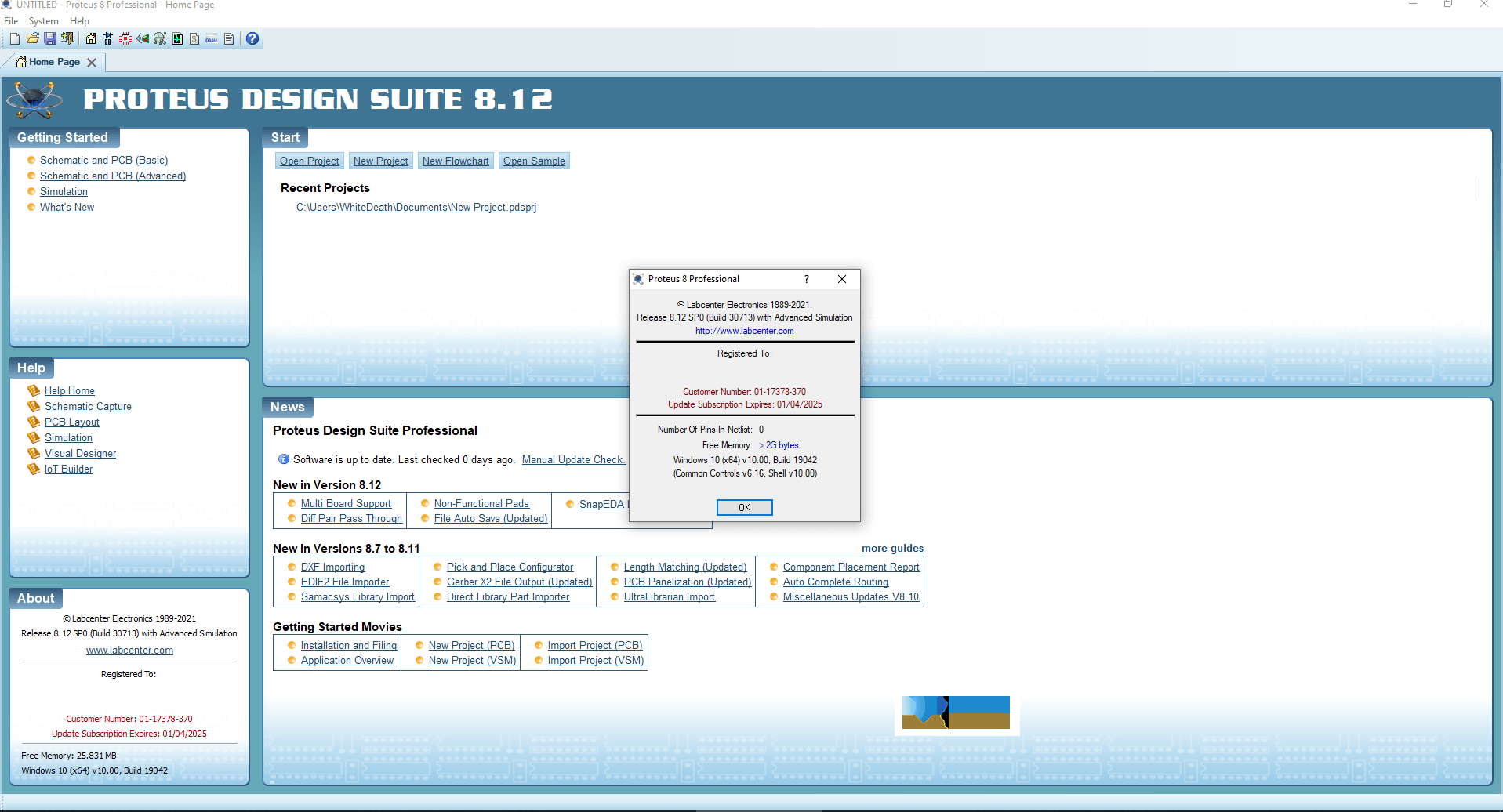Open Diff Pair Pass Through guide
1503x812 pixels.
pos(351,518)
